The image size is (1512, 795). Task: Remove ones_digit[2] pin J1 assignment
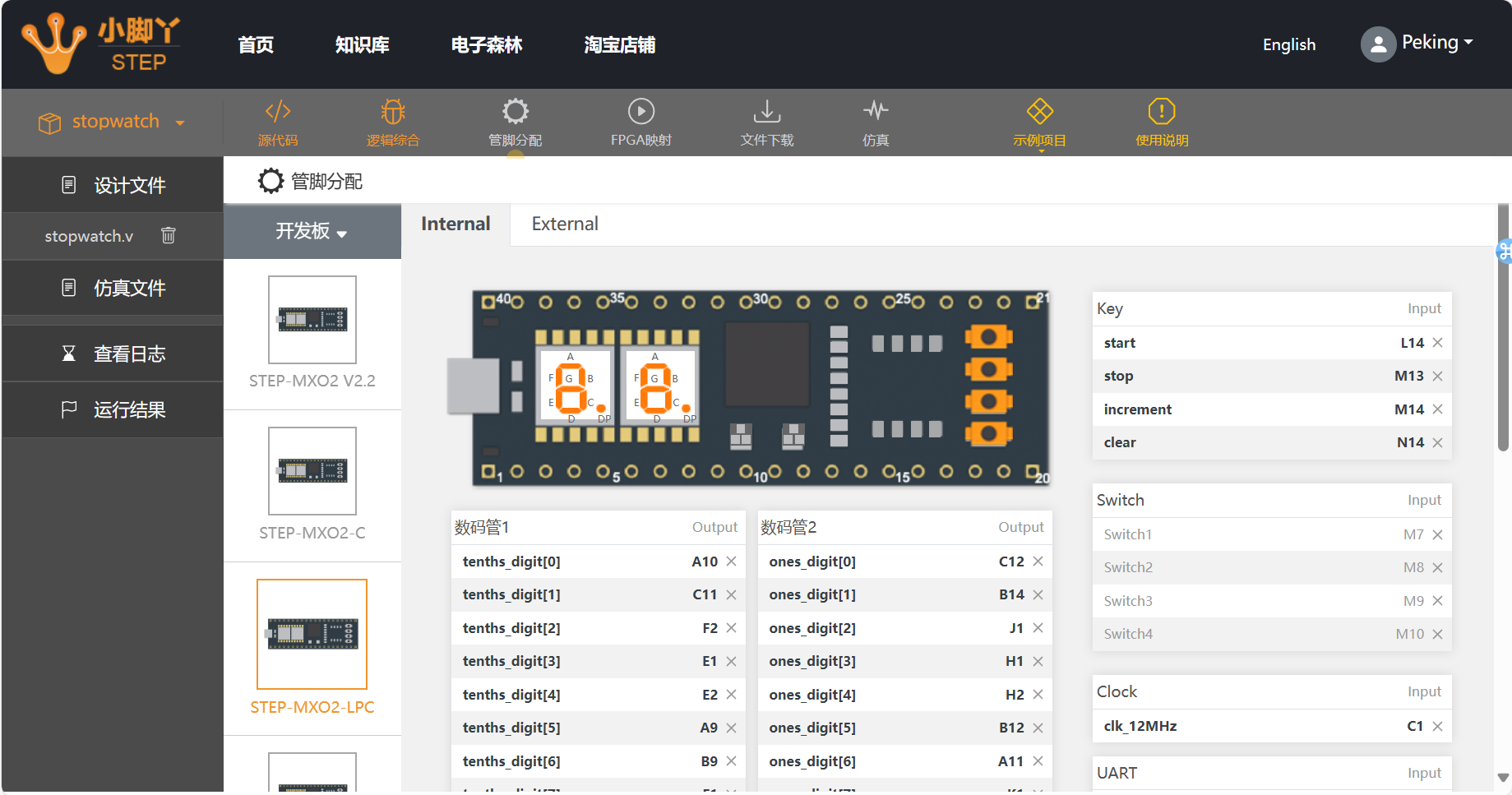(1038, 628)
